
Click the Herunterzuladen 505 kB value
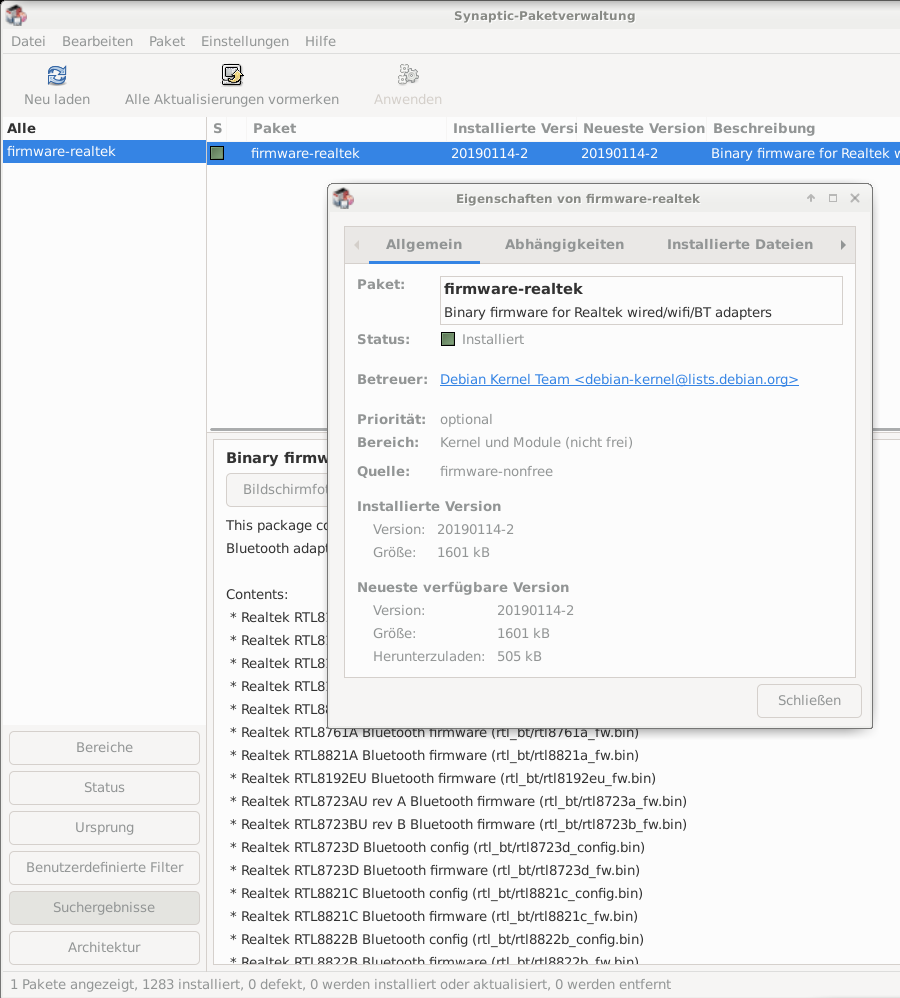pyautogui.click(x=519, y=656)
